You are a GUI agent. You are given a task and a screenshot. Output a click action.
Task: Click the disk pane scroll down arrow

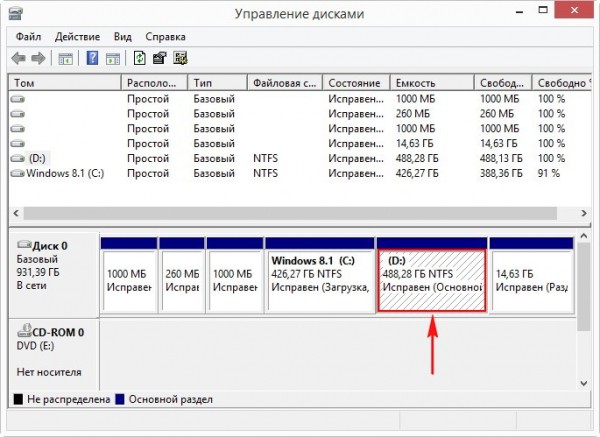[584, 383]
